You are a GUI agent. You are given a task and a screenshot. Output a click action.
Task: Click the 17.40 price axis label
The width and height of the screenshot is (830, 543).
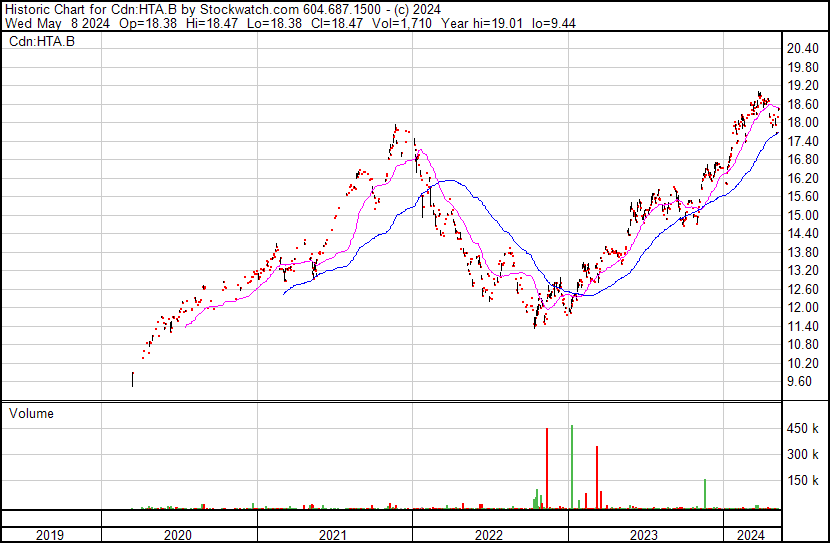click(x=802, y=141)
